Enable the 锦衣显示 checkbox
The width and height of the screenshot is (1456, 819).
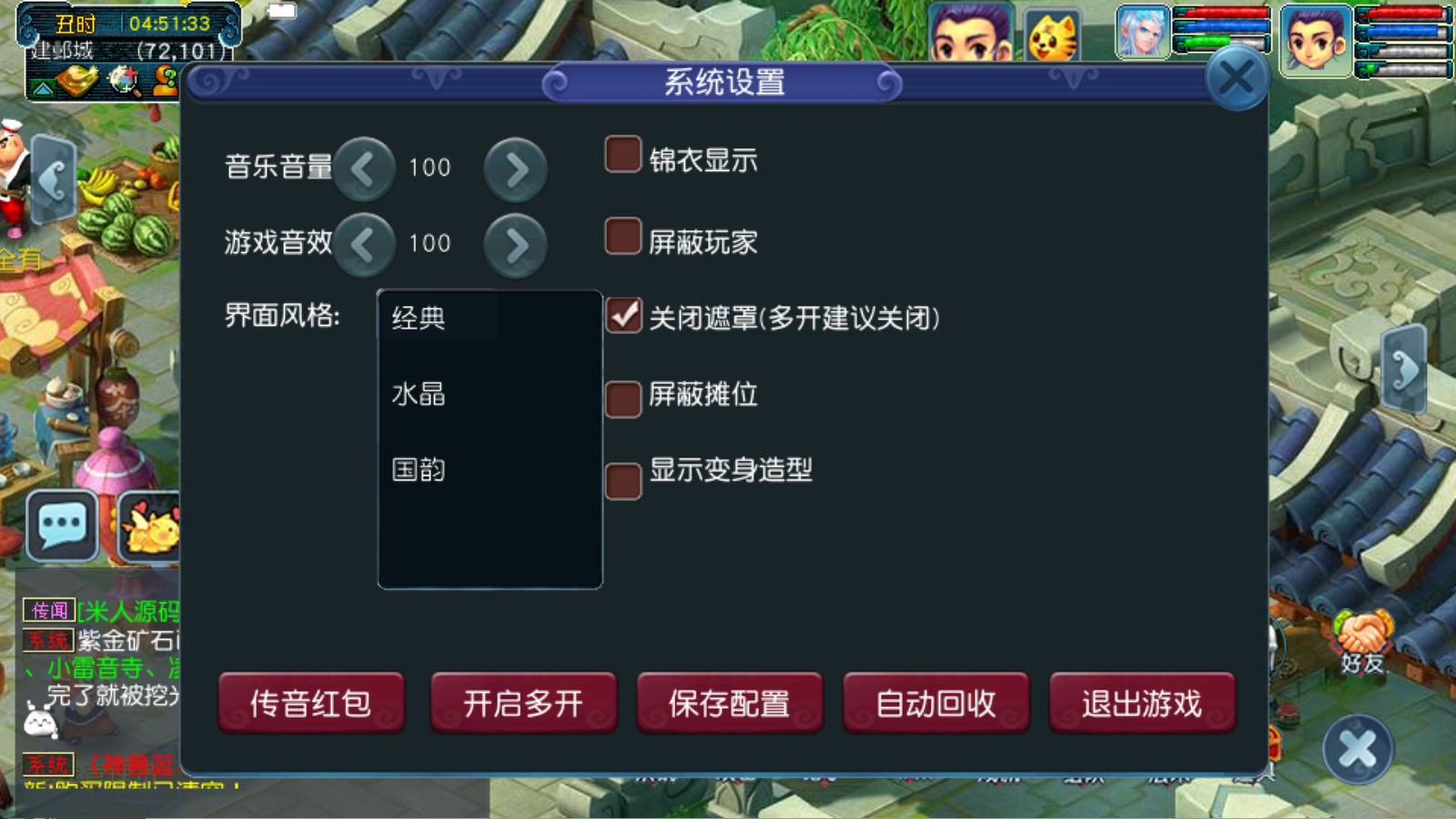tap(623, 155)
